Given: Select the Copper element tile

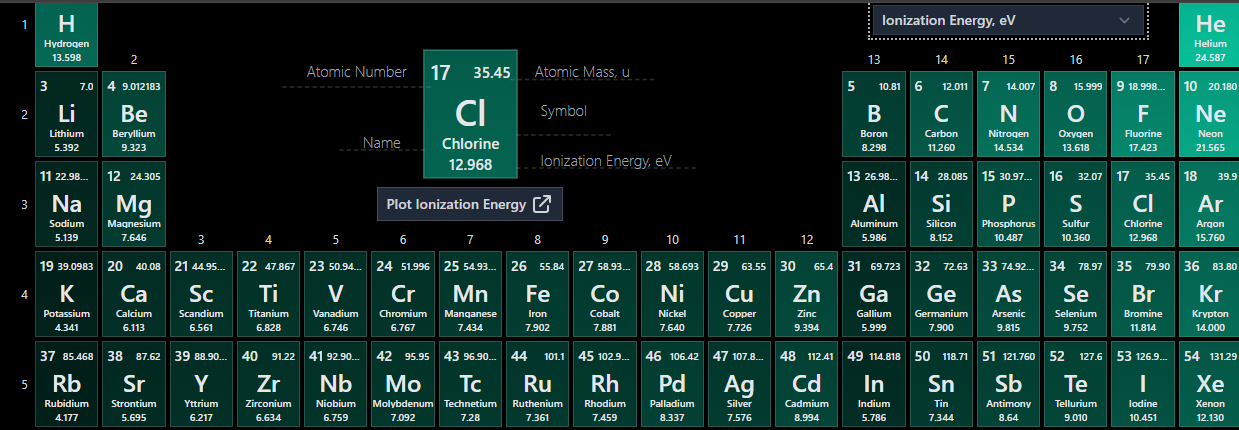Looking at the screenshot, I should (739, 295).
